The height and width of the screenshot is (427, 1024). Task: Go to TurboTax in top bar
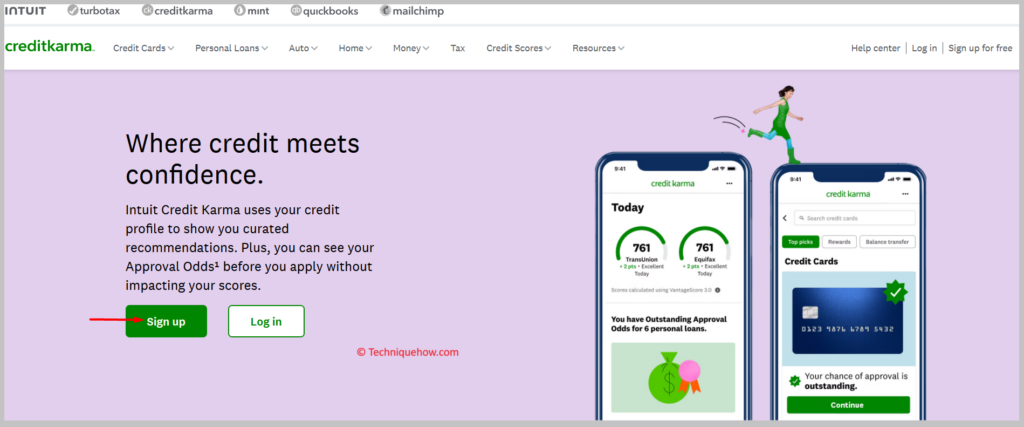coord(94,11)
